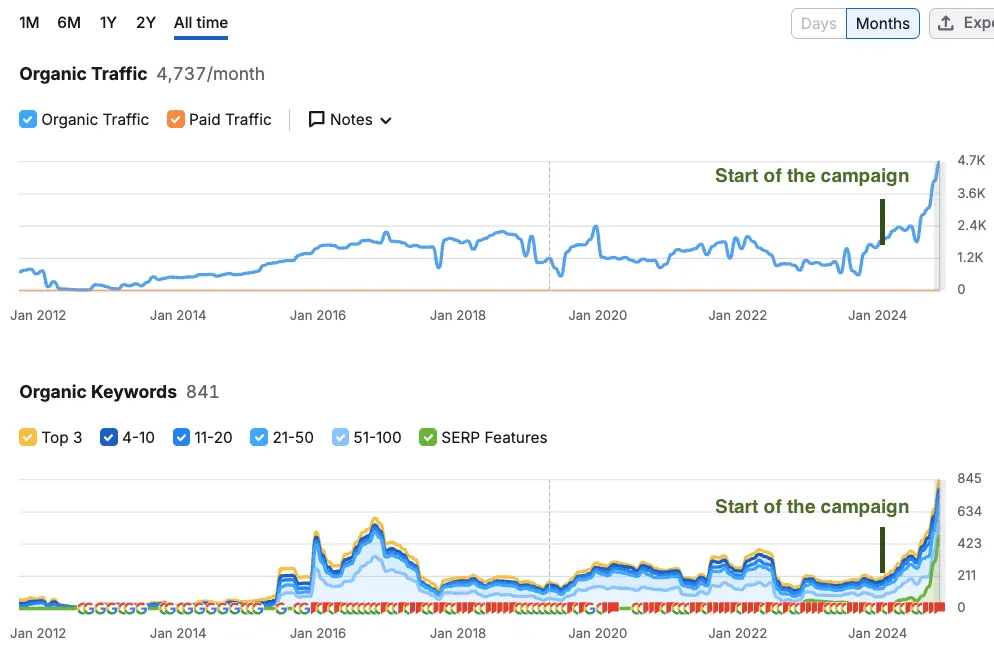Click the 423 keywords axis label

pos(969,543)
